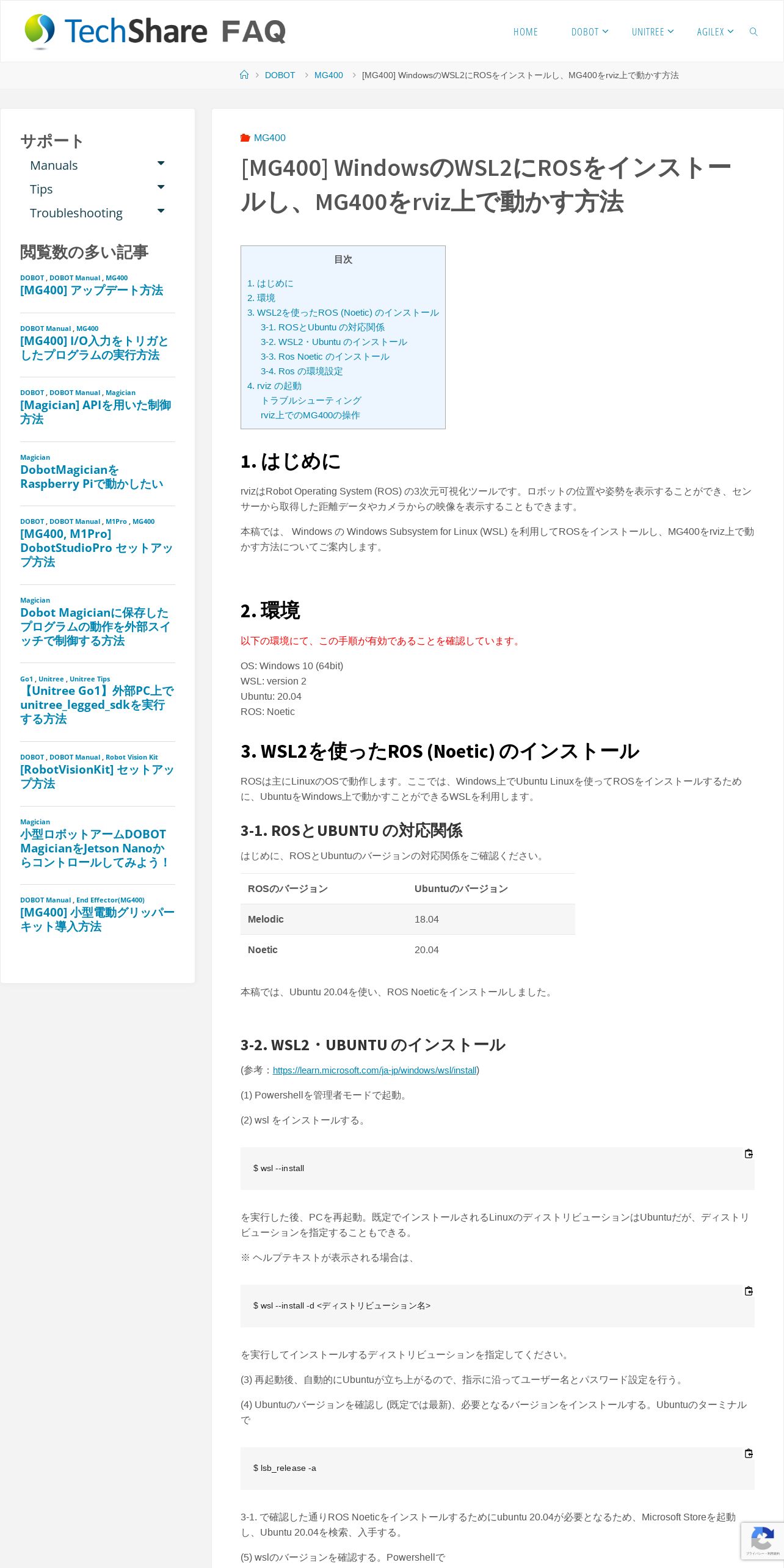Open Tips in the support sidebar

(x=42, y=189)
